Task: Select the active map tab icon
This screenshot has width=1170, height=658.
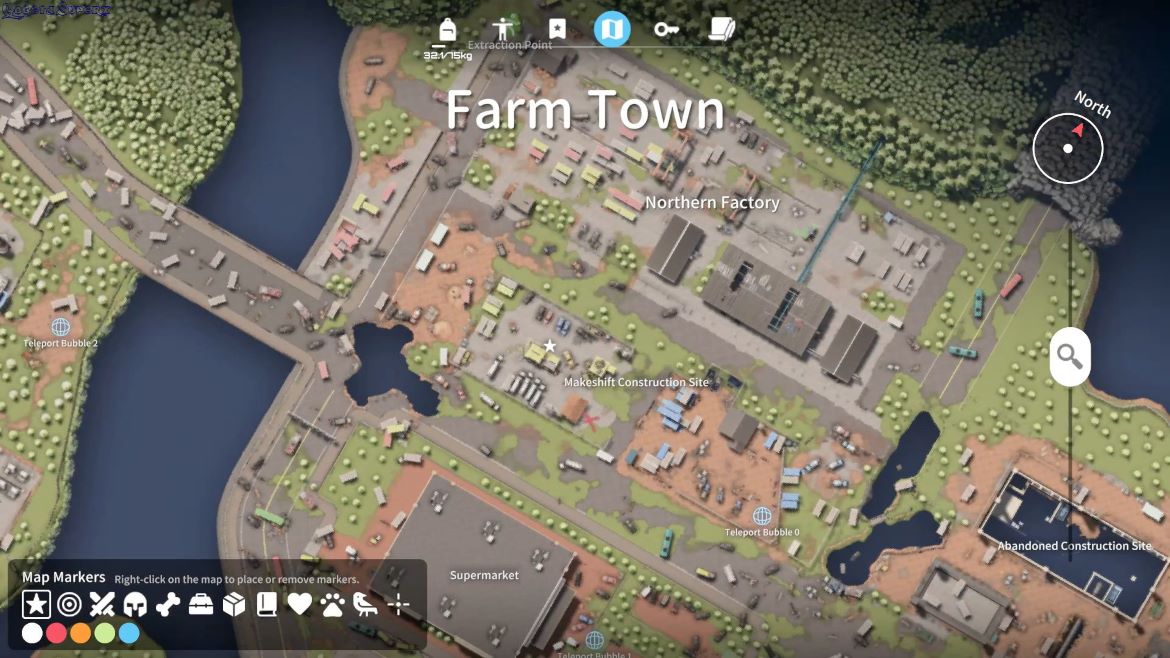Action: pyautogui.click(x=612, y=29)
